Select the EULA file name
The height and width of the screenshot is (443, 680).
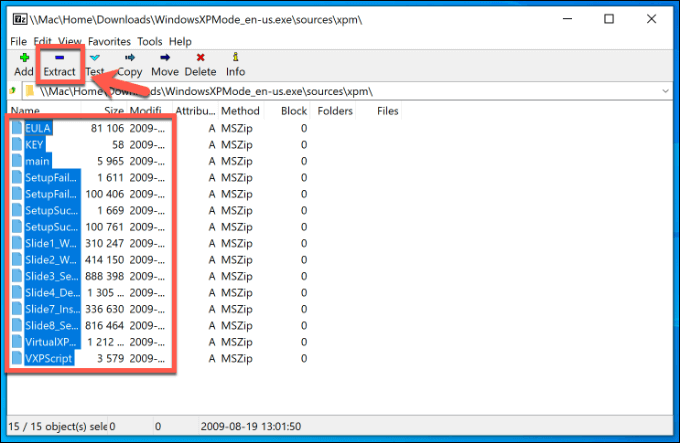(38, 128)
